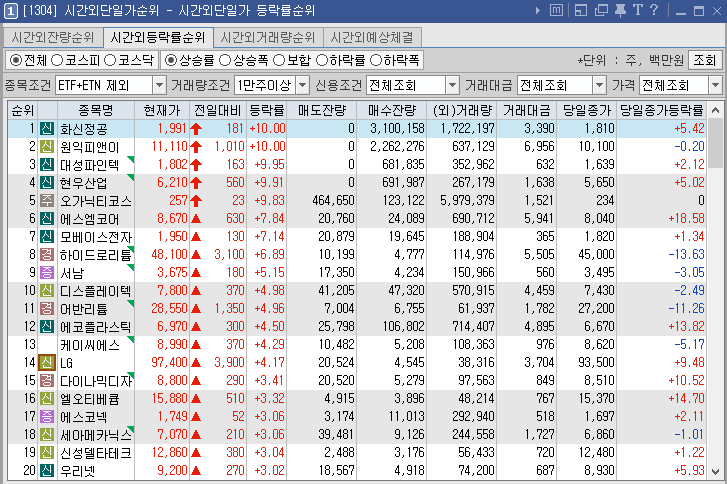
Task: Switch to the 시간외예상체결 tab
Action: [372, 38]
